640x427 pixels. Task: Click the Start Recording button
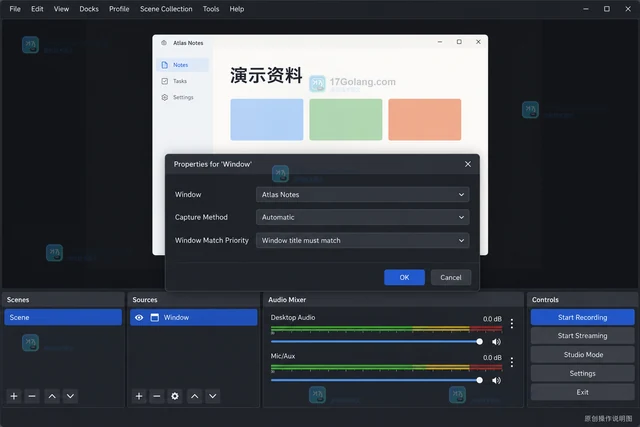582,317
